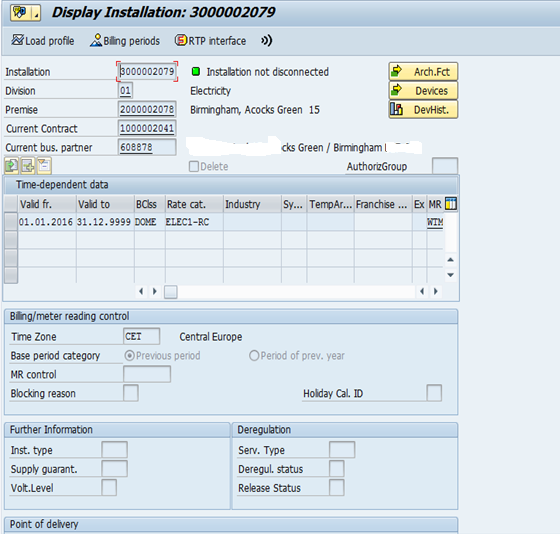
Task: Open the DevHist. device history button
Action: click(423, 110)
